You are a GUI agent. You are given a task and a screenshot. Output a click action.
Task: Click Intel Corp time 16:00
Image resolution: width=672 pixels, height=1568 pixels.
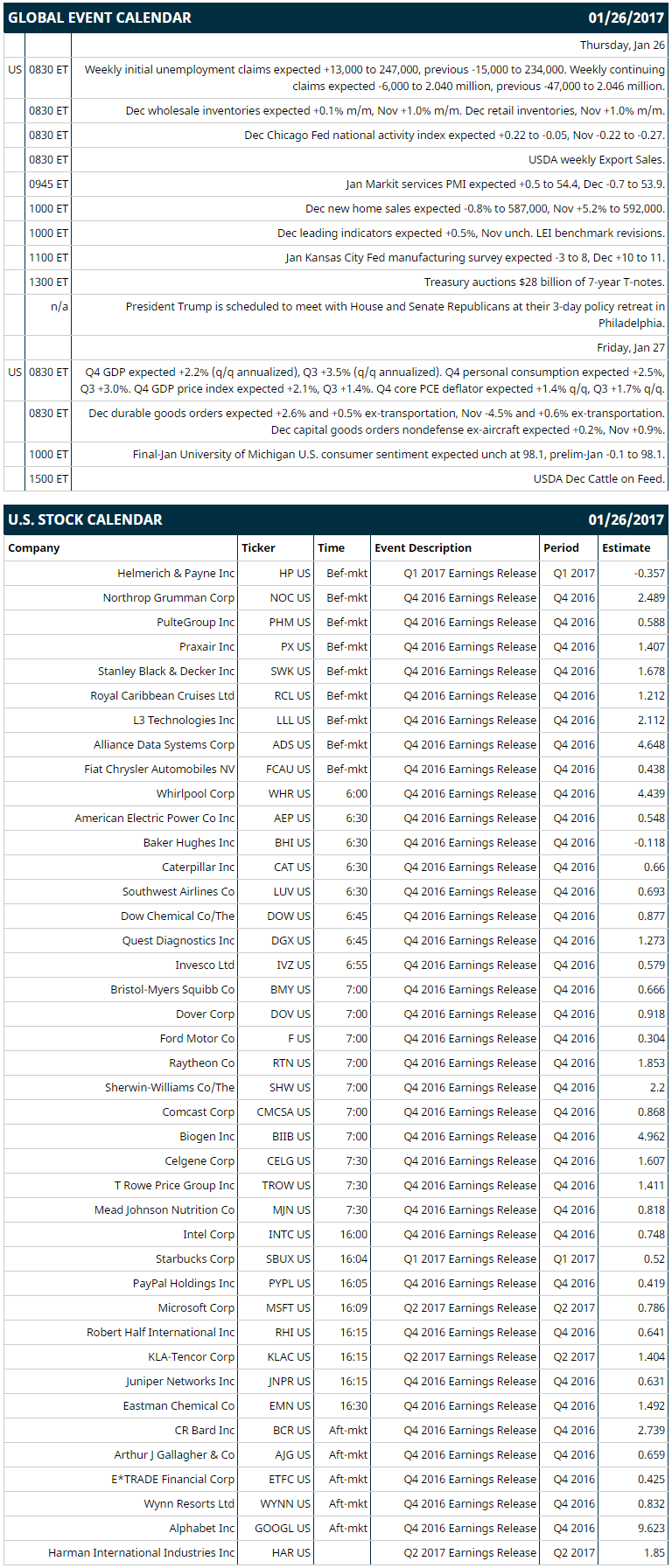tap(353, 1234)
